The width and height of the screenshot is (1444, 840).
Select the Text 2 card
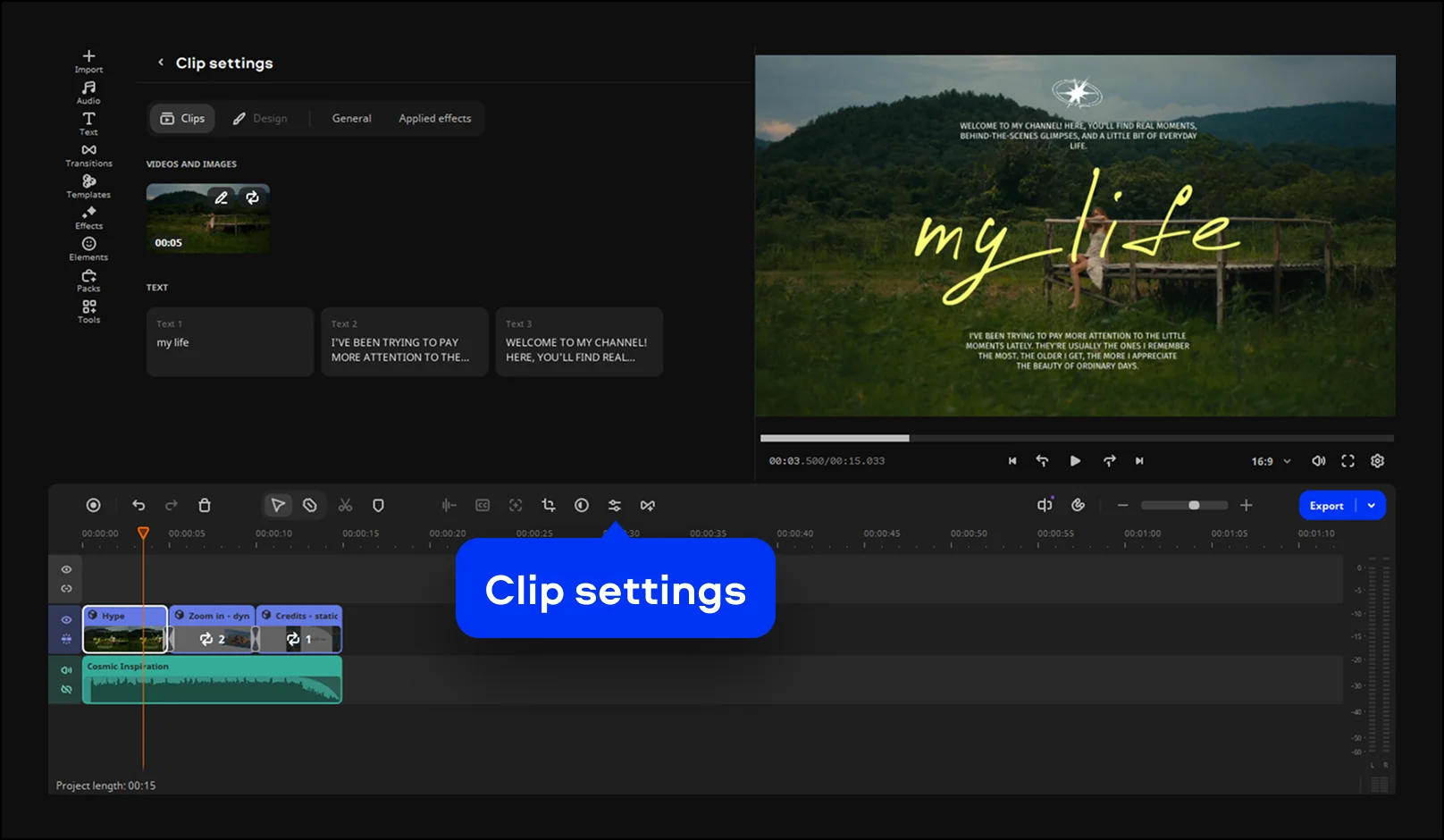tap(405, 341)
